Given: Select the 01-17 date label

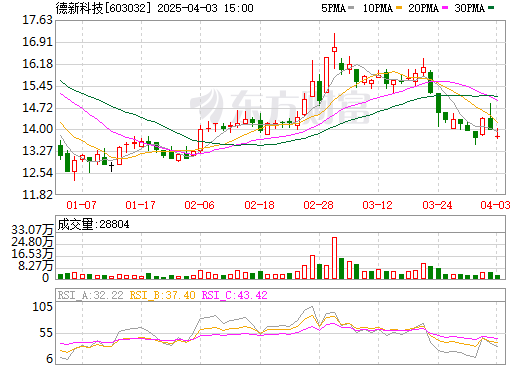Looking at the screenshot, I should (141, 205).
